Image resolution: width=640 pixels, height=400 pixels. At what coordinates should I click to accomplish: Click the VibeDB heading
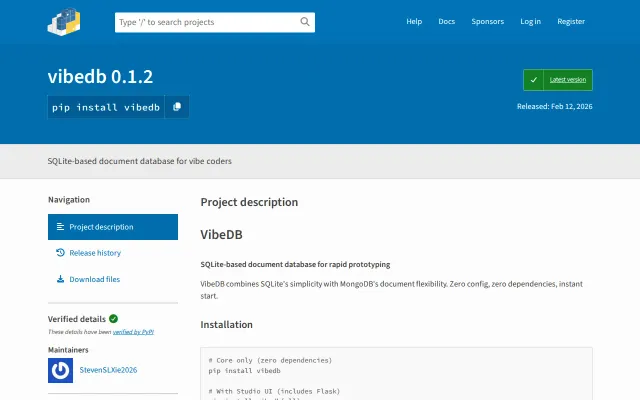pyautogui.click(x=221, y=235)
